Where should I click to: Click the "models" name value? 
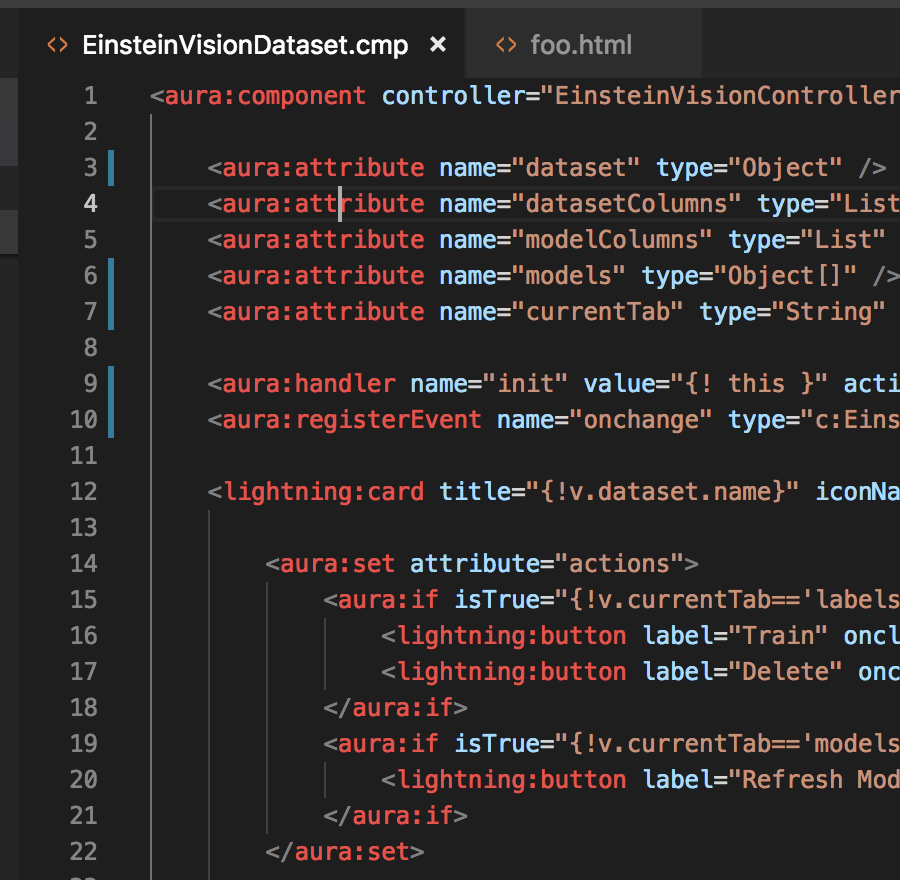pos(568,276)
